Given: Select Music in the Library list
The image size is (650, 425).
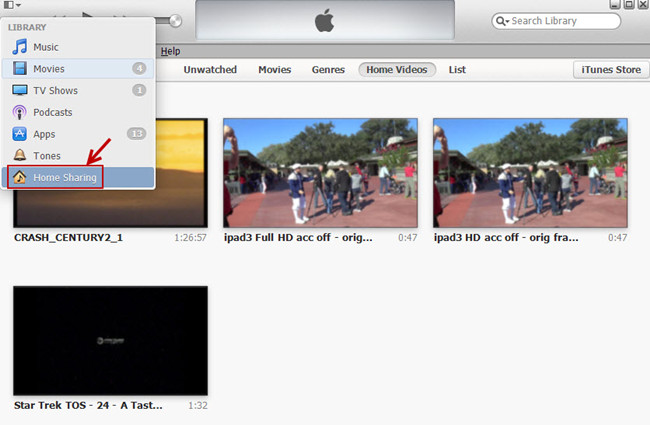Looking at the screenshot, I should 78,46.
